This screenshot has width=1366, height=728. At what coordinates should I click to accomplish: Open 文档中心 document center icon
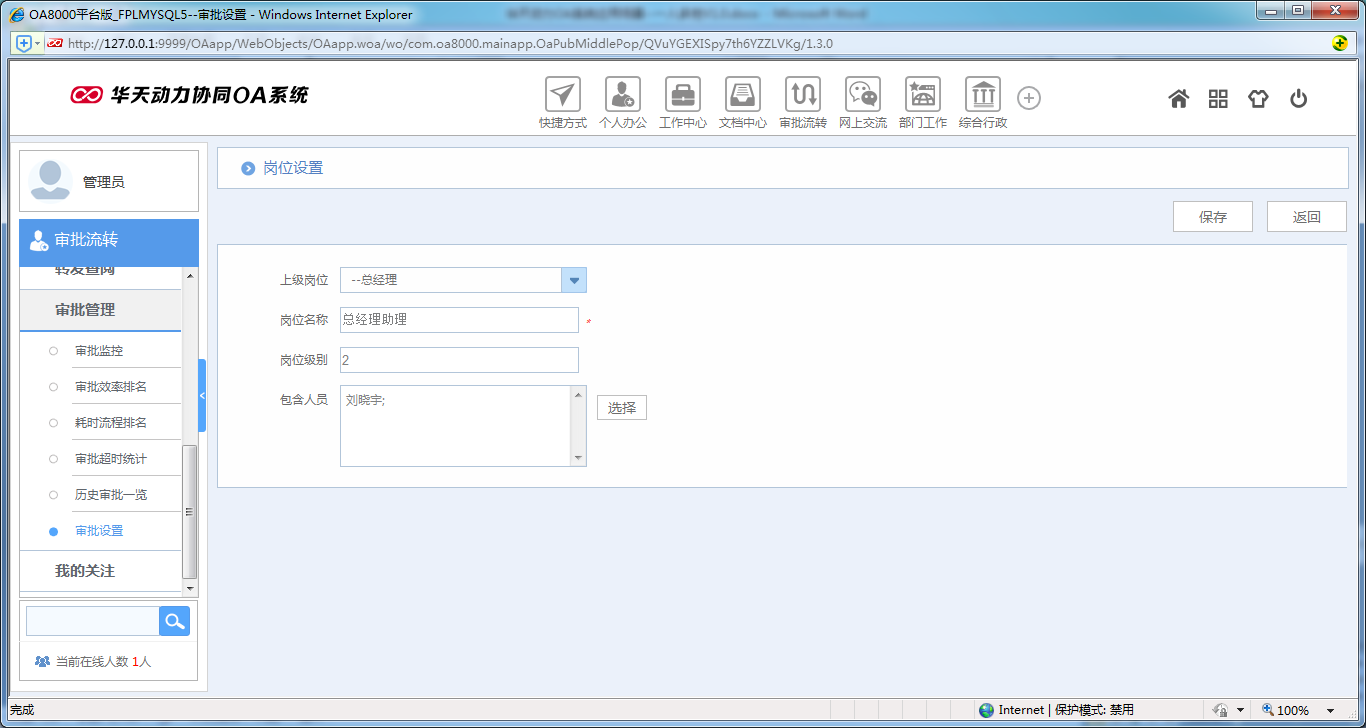click(742, 96)
